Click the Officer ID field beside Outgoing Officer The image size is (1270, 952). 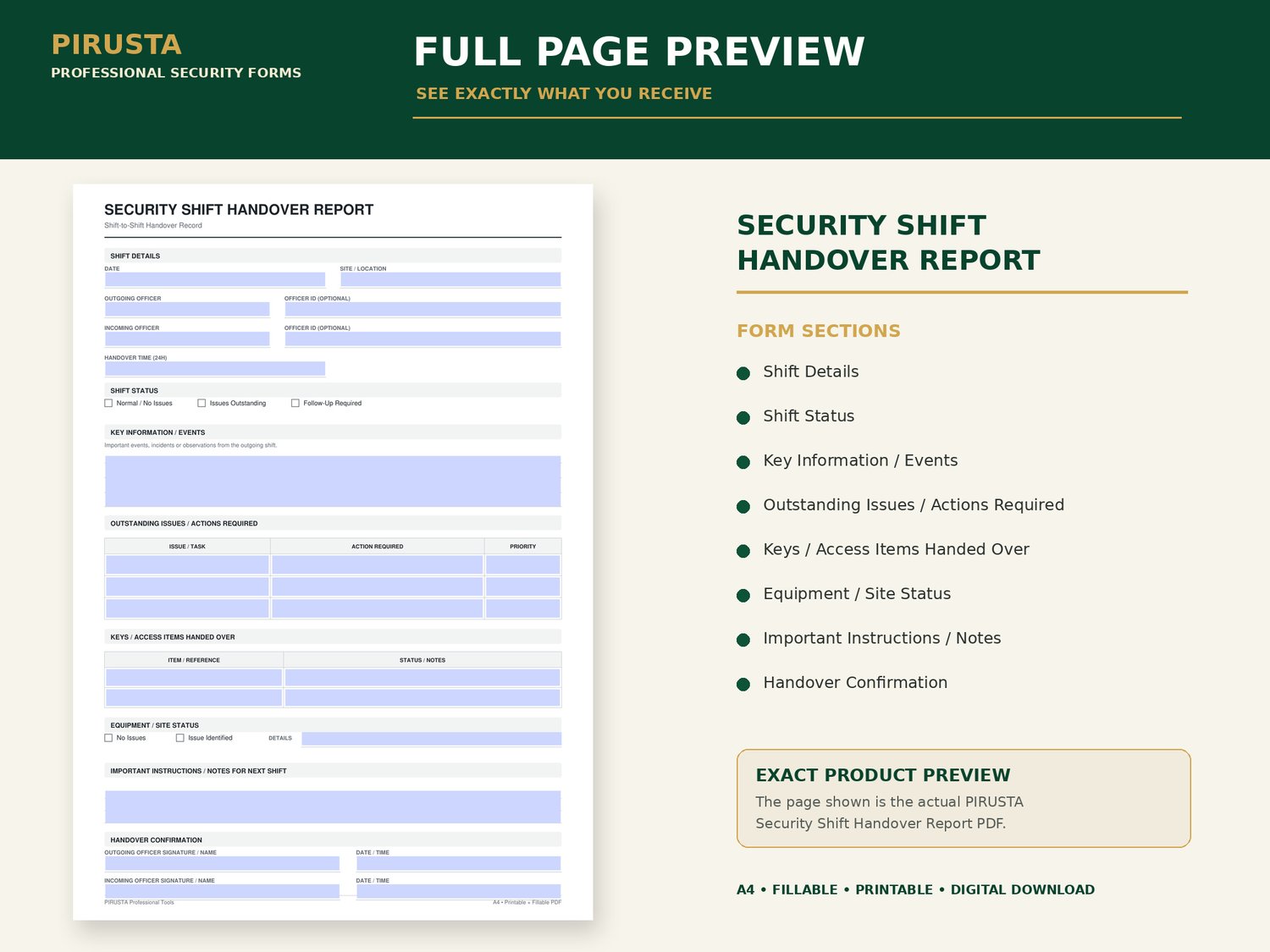pos(422,309)
